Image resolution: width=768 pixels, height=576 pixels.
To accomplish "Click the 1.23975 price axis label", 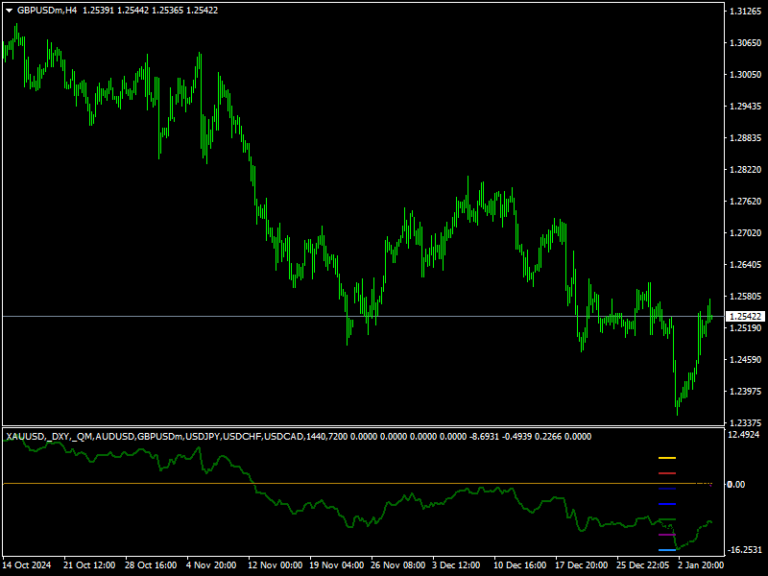I will [745, 391].
